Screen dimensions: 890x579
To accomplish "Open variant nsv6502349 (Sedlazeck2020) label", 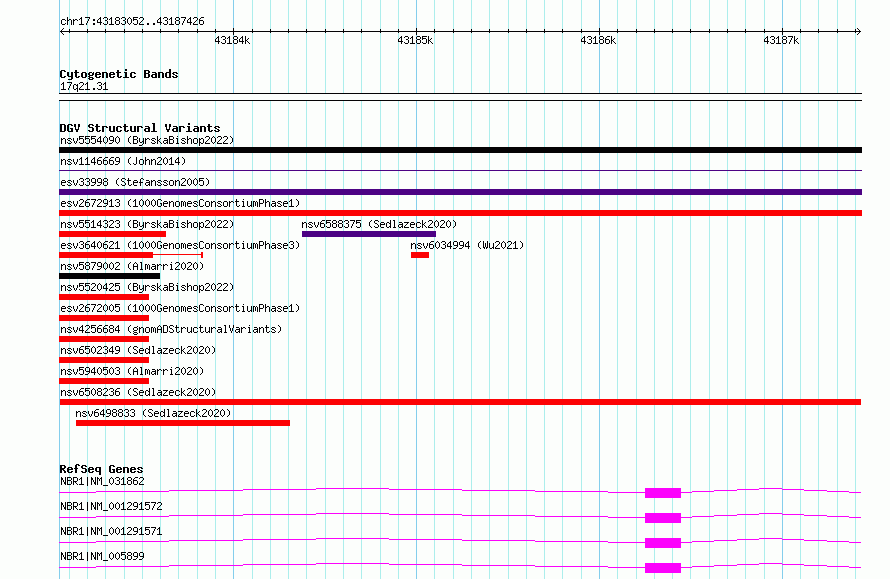I will tap(138, 350).
